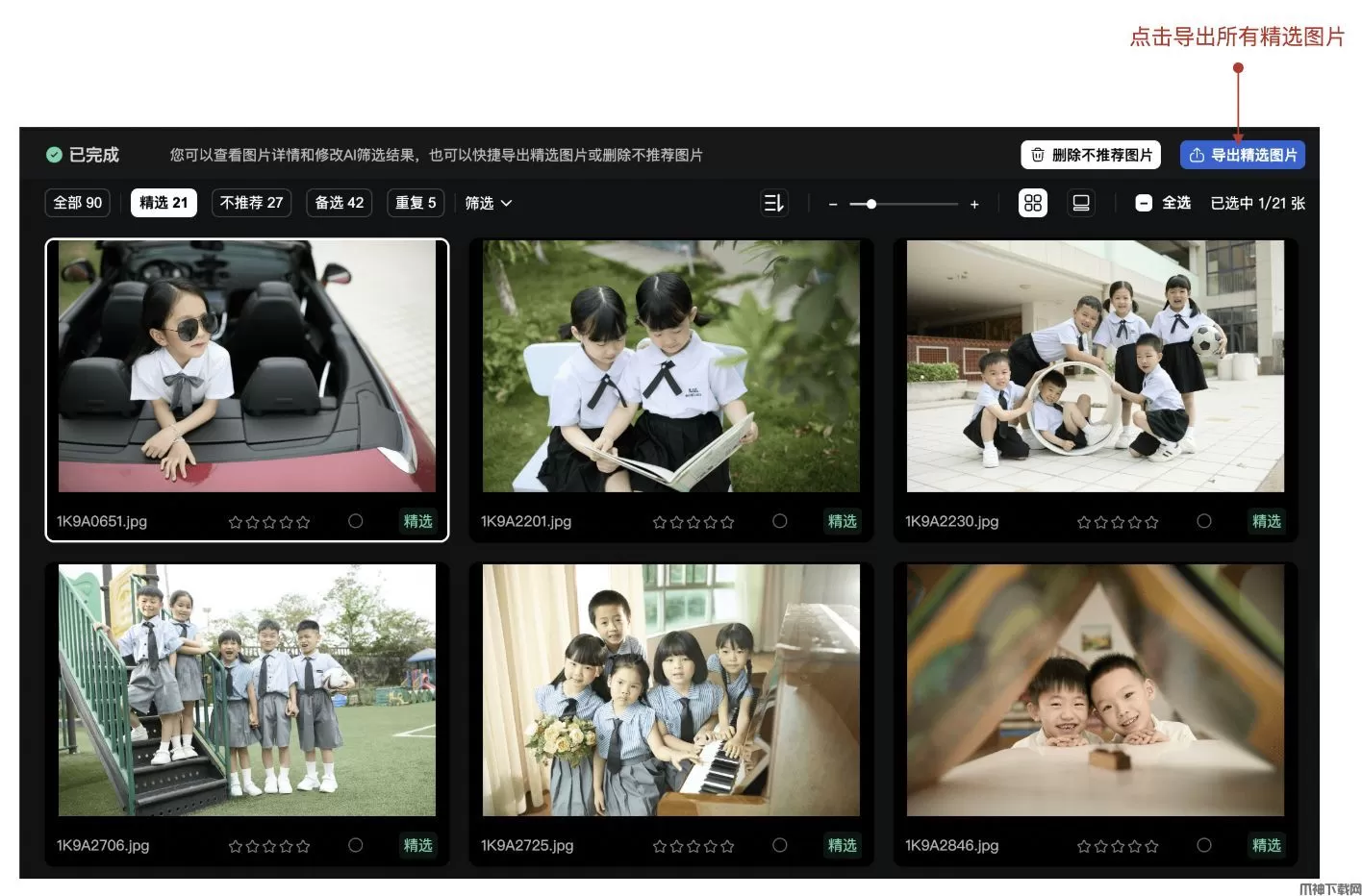Rate 1K9A2725.jpg three stars
This screenshot has height=896, width=1362.
[x=694, y=846]
